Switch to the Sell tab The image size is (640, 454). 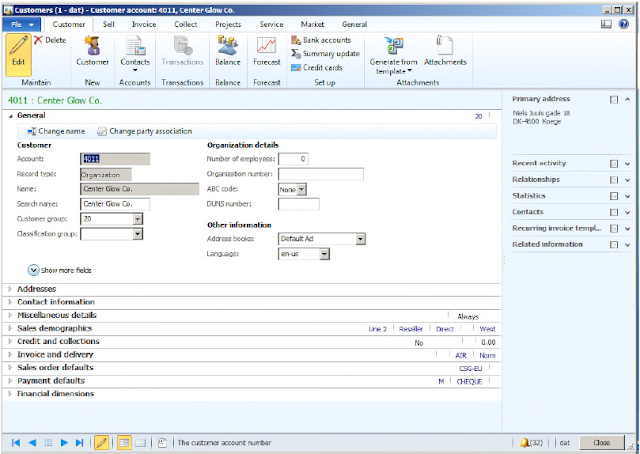[x=109, y=24]
